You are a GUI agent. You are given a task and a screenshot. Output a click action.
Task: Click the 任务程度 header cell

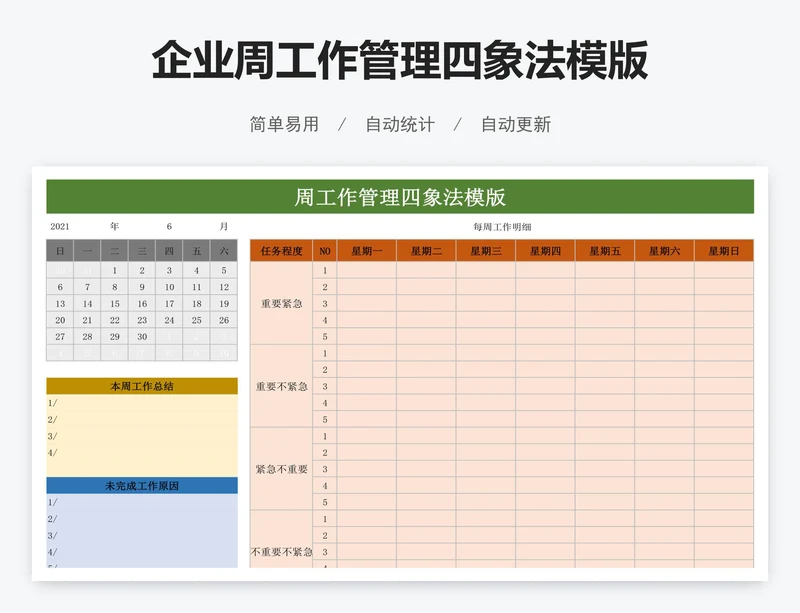(281, 251)
